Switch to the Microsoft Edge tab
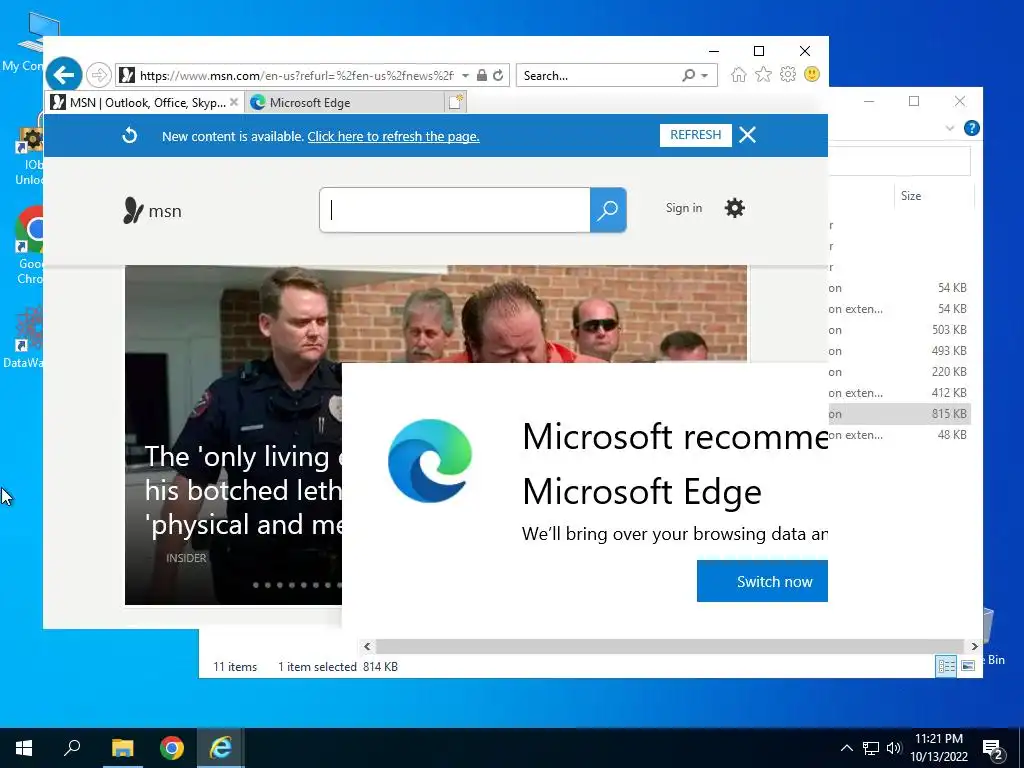The width and height of the screenshot is (1024, 768). coord(344,103)
